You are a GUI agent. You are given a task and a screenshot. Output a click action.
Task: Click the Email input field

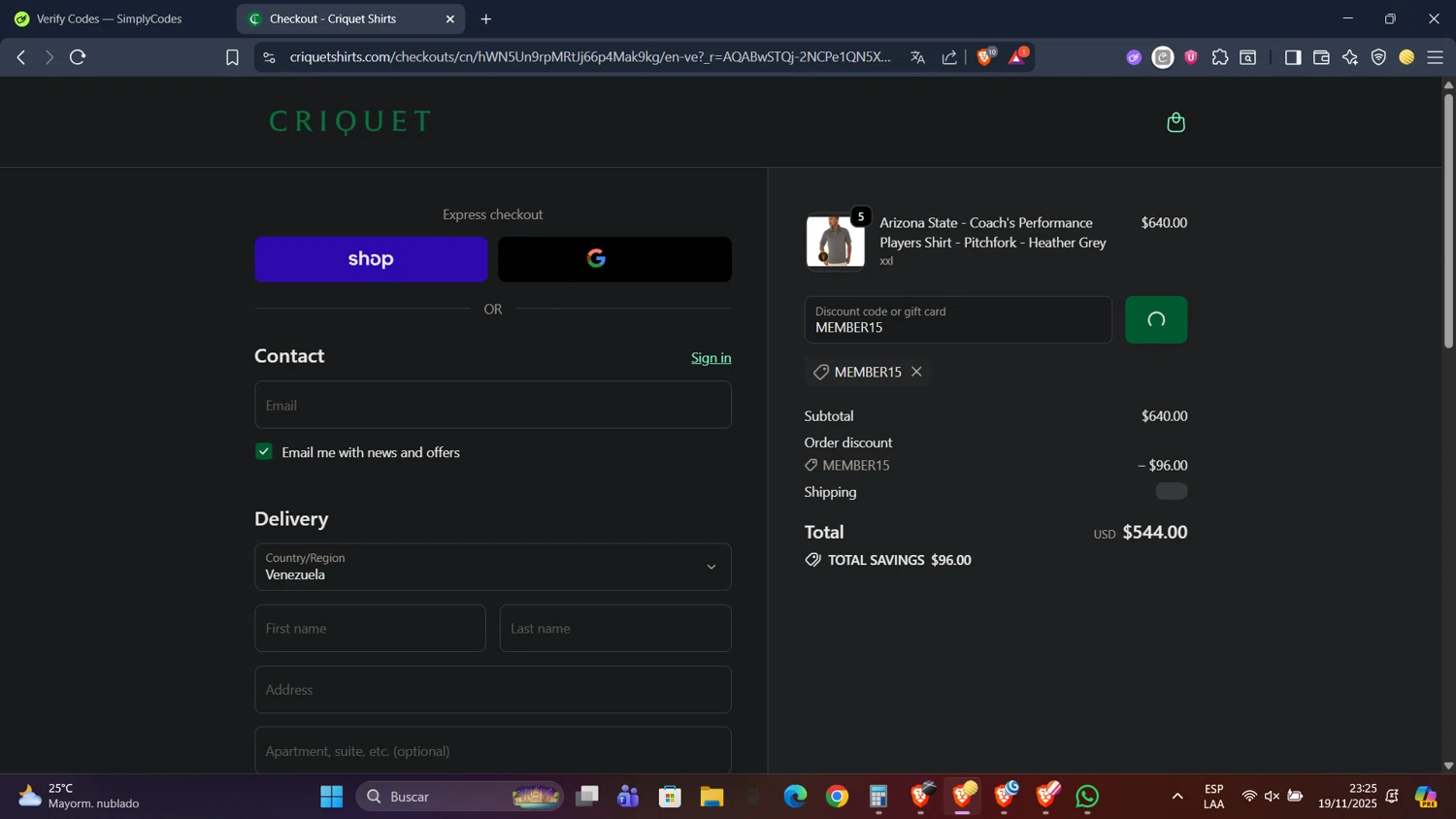pyautogui.click(x=493, y=405)
